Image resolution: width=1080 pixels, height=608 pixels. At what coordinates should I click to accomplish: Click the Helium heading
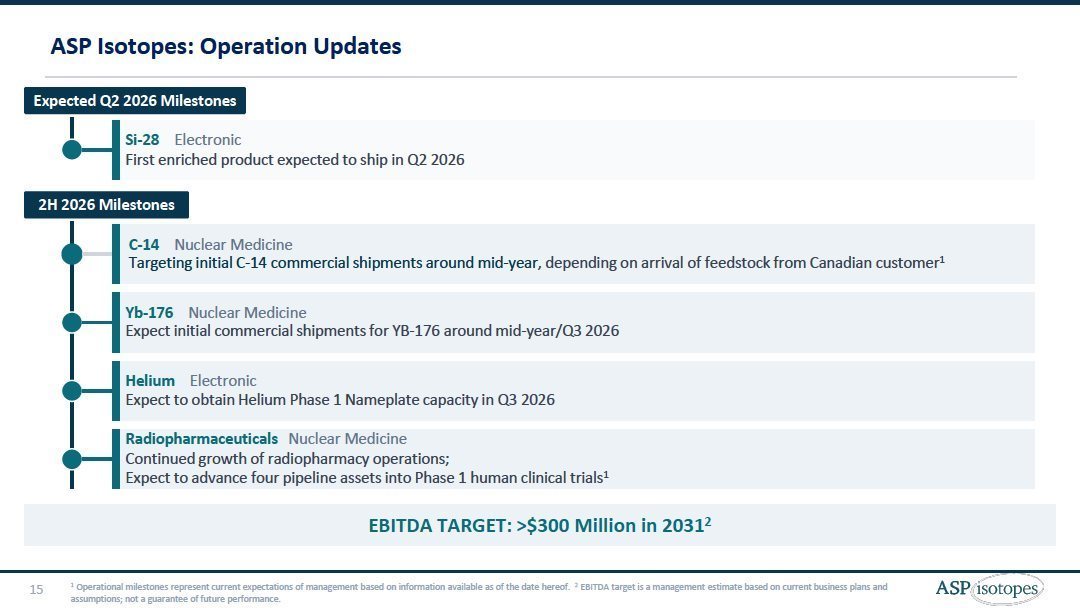(150, 381)
